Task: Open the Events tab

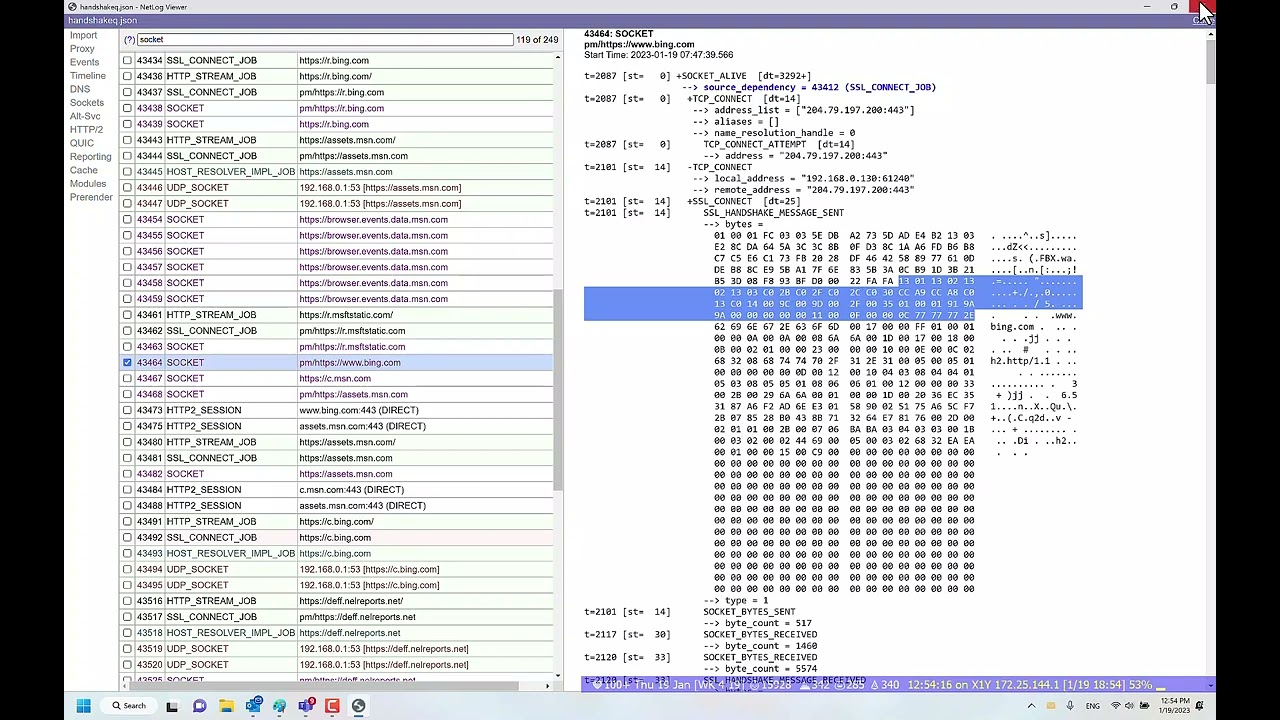Action: coord(84,62)
